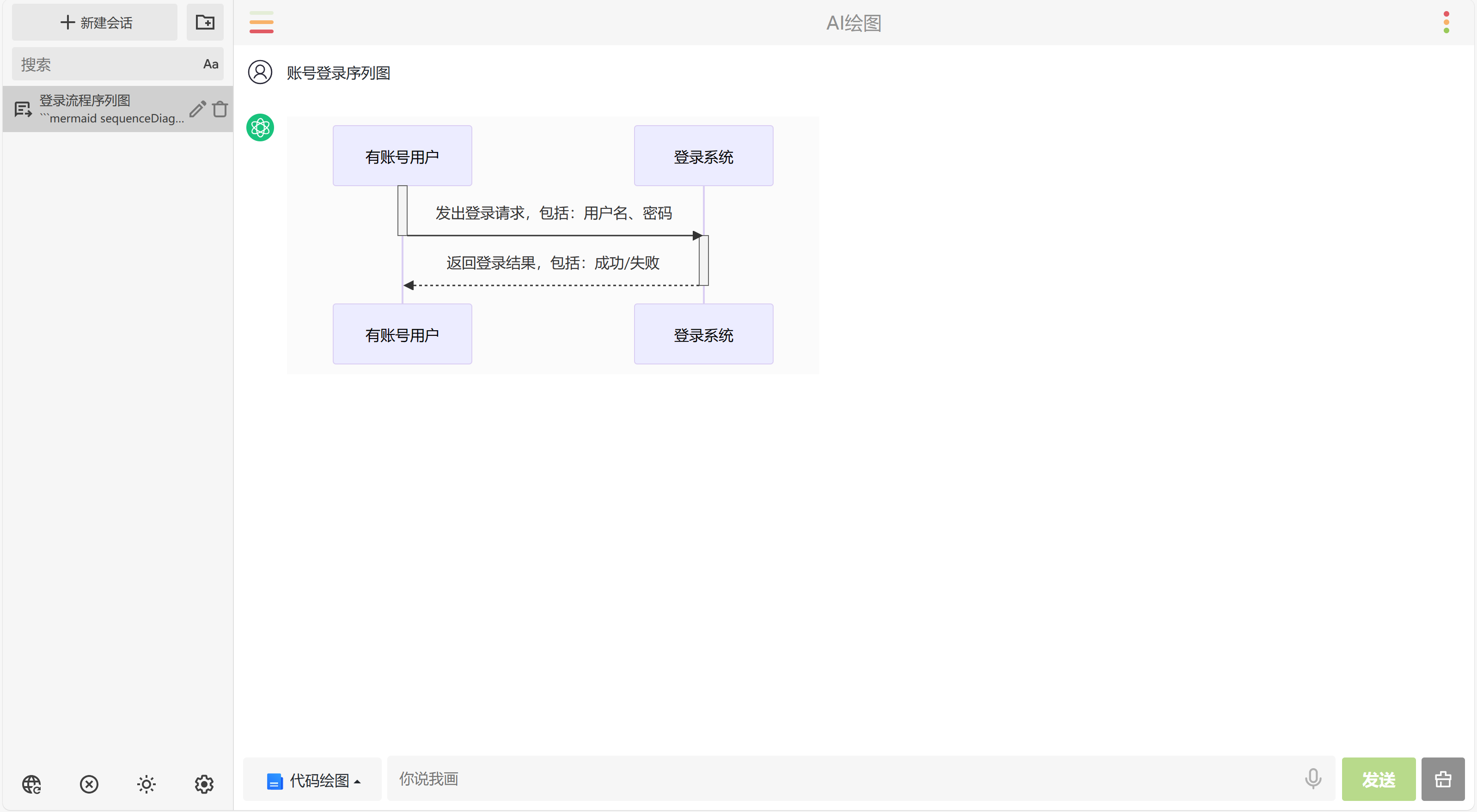Screen dimensions: 1477x812
Task: Open the hamburger menu with colored bars
Action: pos(261,22)
